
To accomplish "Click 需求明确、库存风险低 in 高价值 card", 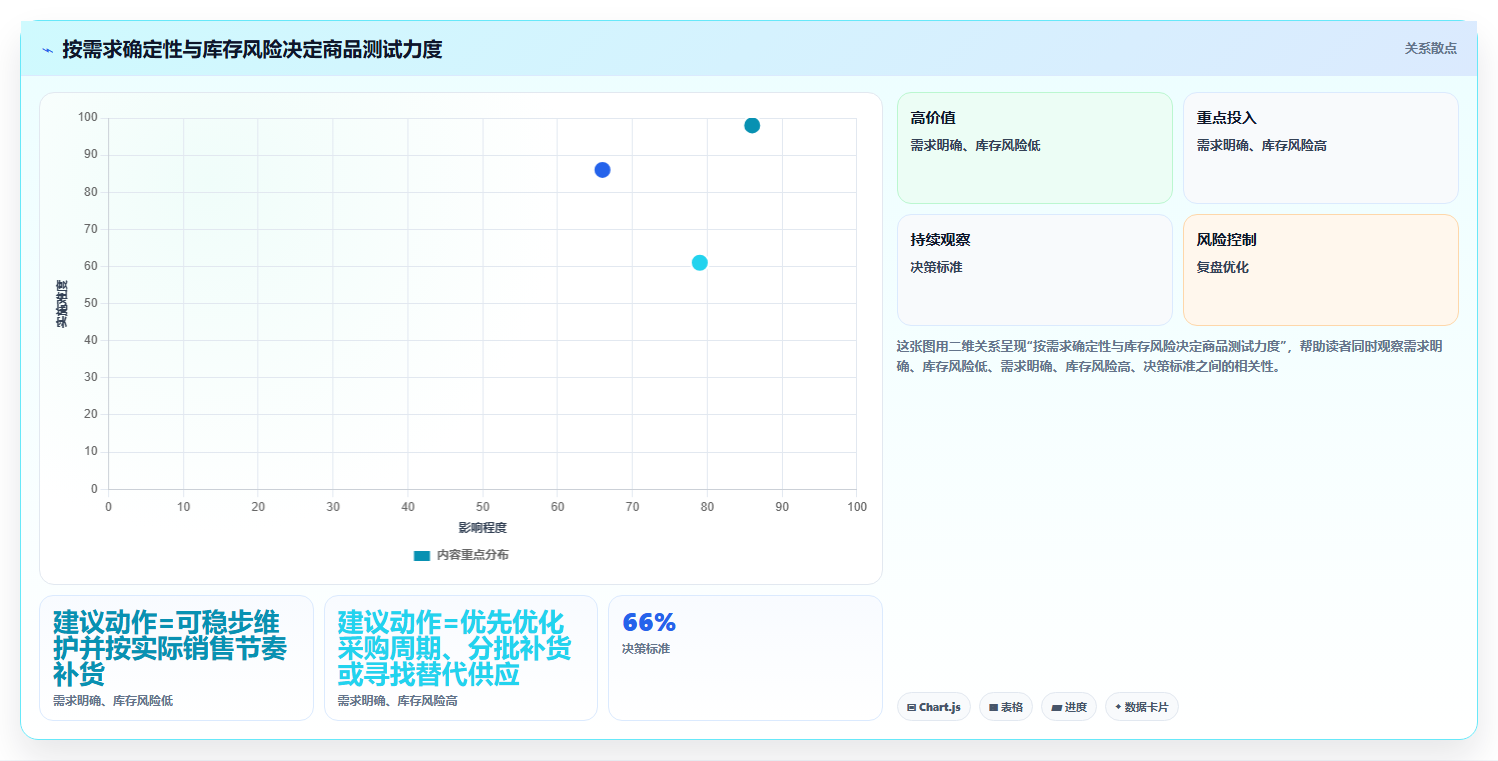I will click(x=975, y=145).
